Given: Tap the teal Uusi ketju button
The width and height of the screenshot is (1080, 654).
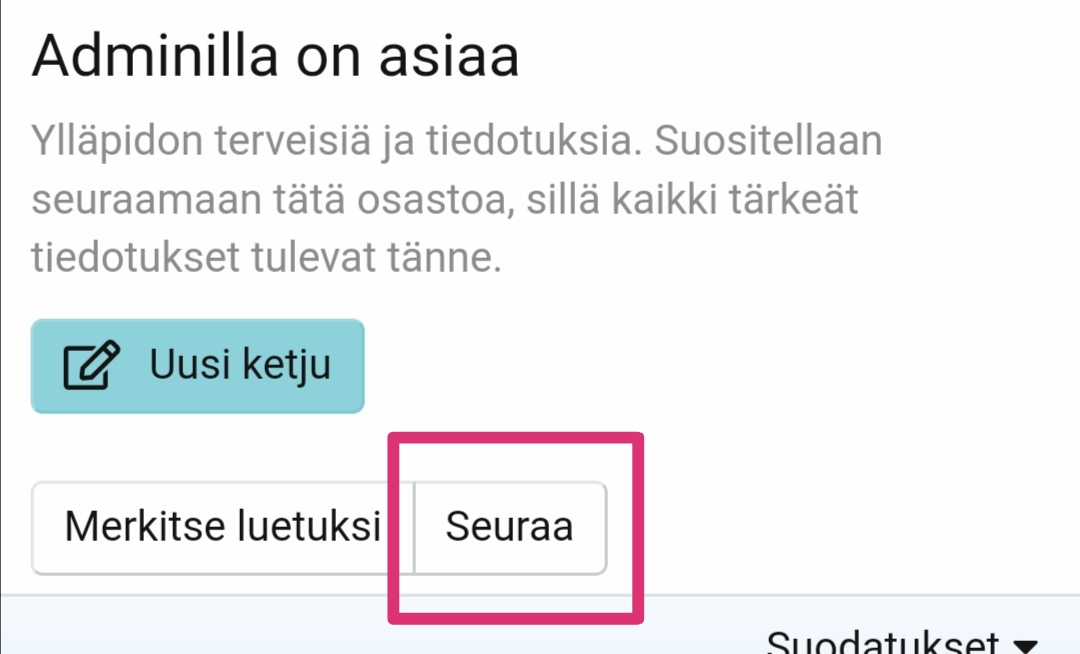Looking at the screenshot, I should point(198,366).
